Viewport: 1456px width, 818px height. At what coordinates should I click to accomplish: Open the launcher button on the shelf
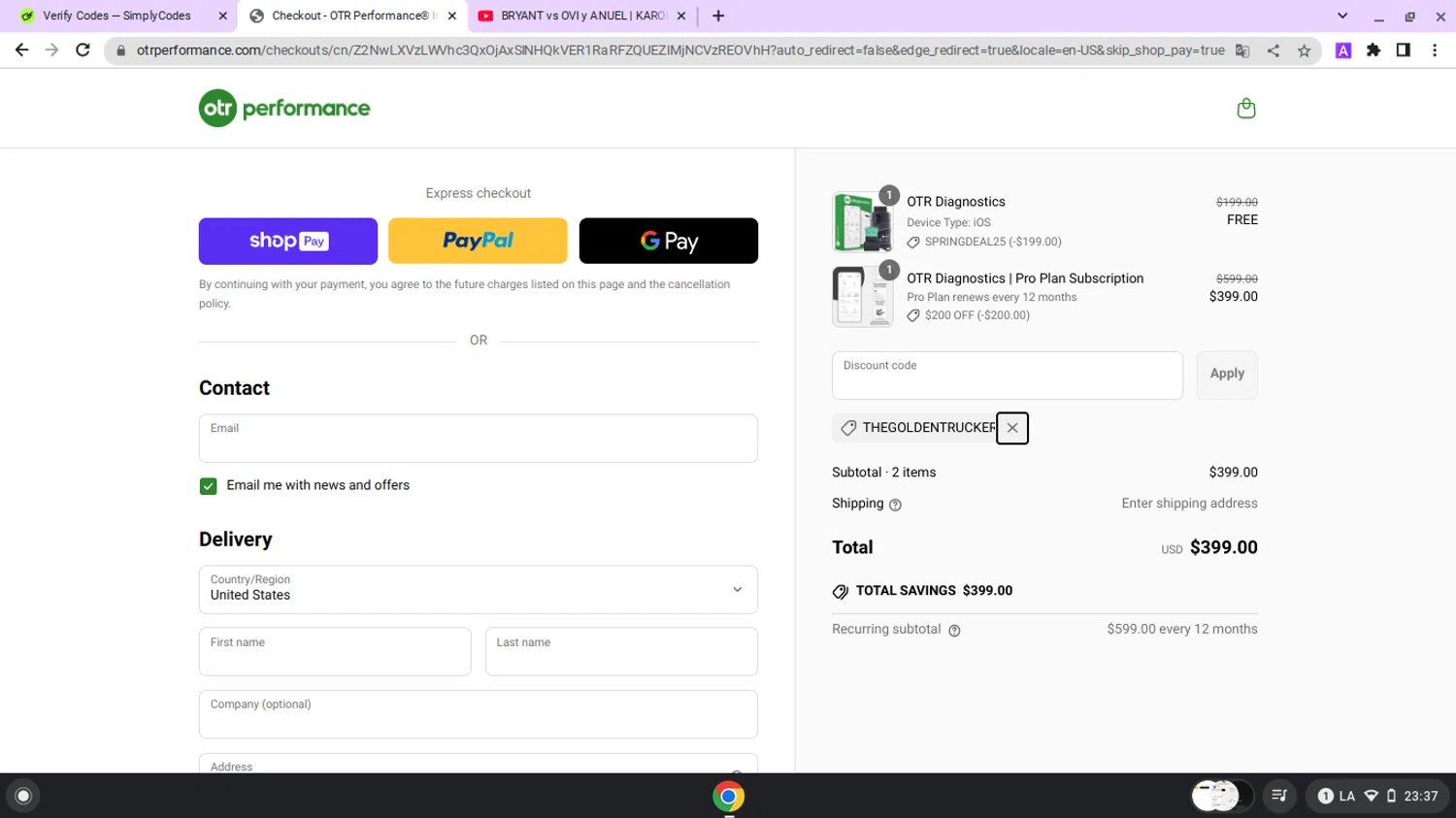coord(23,796)
